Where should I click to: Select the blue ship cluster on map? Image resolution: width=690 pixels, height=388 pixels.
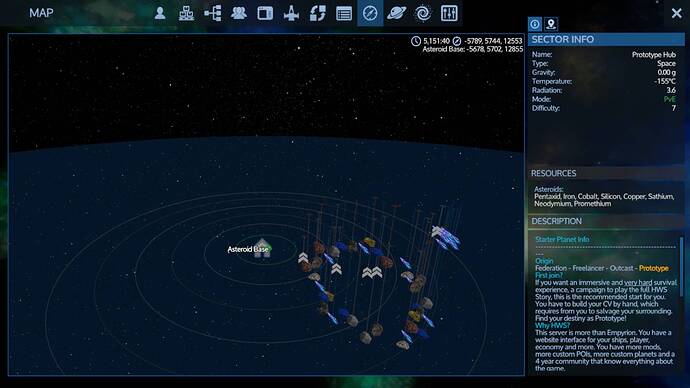[446, 238]
